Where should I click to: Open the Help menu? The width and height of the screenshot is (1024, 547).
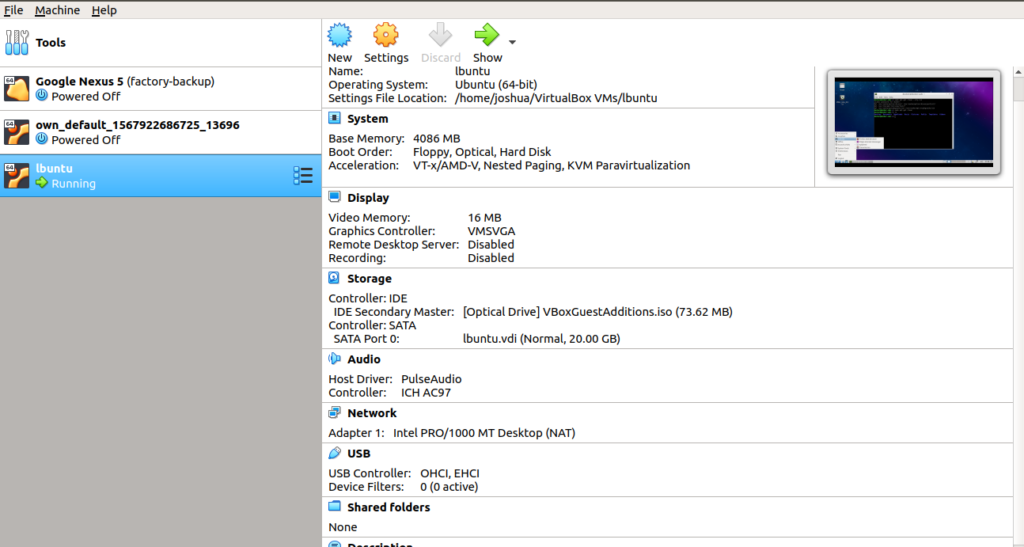[x=104, y=10]
